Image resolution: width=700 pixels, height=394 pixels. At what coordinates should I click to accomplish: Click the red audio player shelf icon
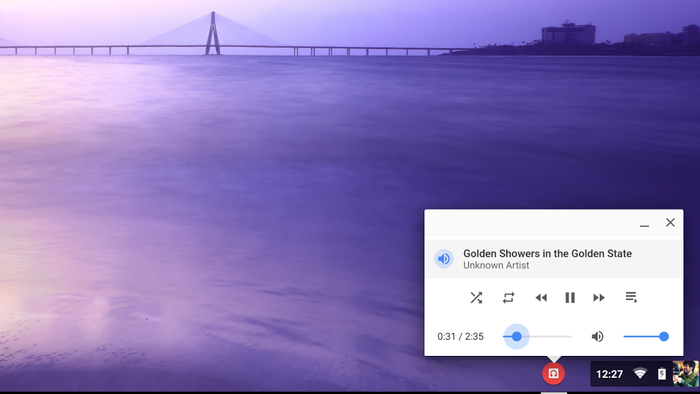pos(554,373)
